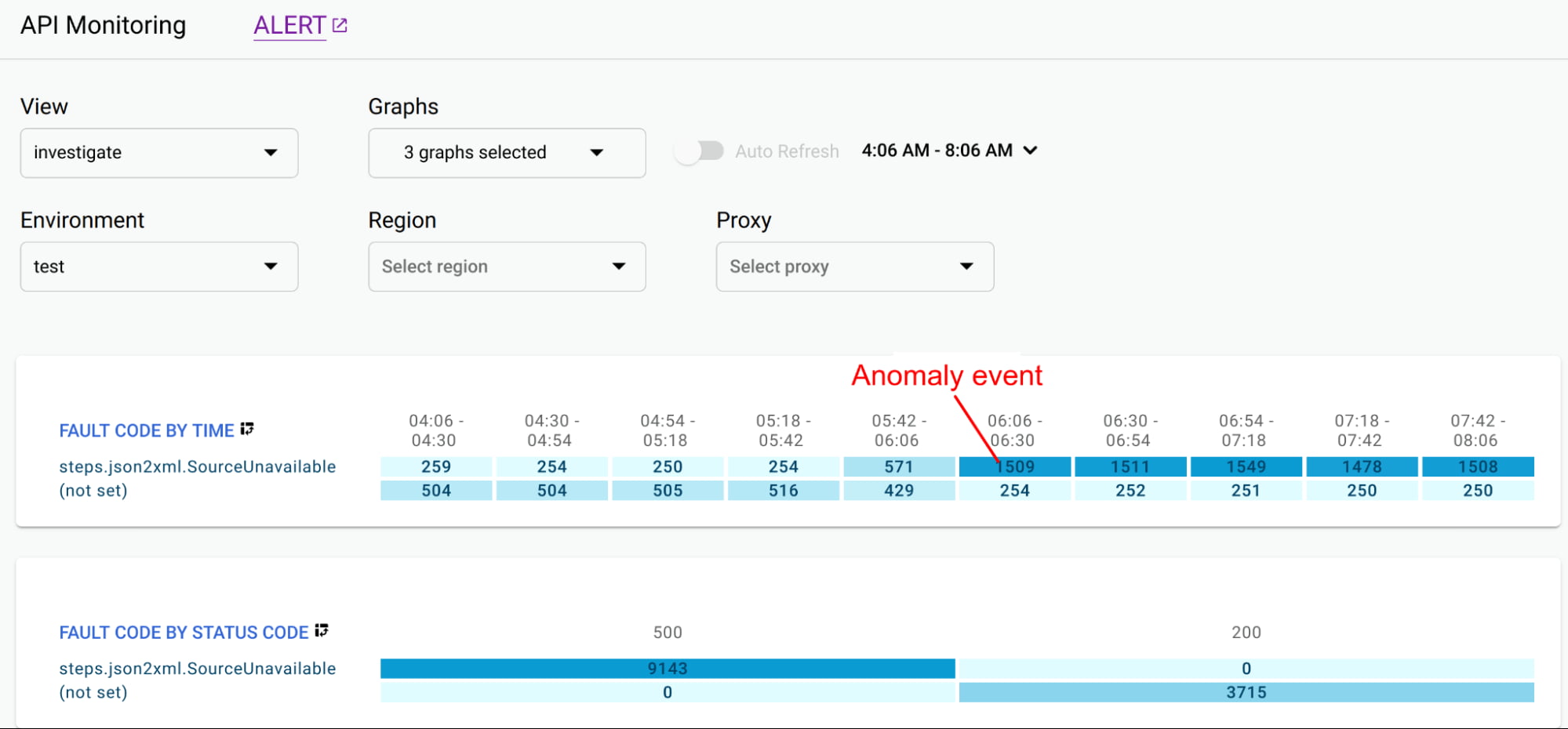Click the 07:42 - 08:06 column header

[x=1477, y=430]
